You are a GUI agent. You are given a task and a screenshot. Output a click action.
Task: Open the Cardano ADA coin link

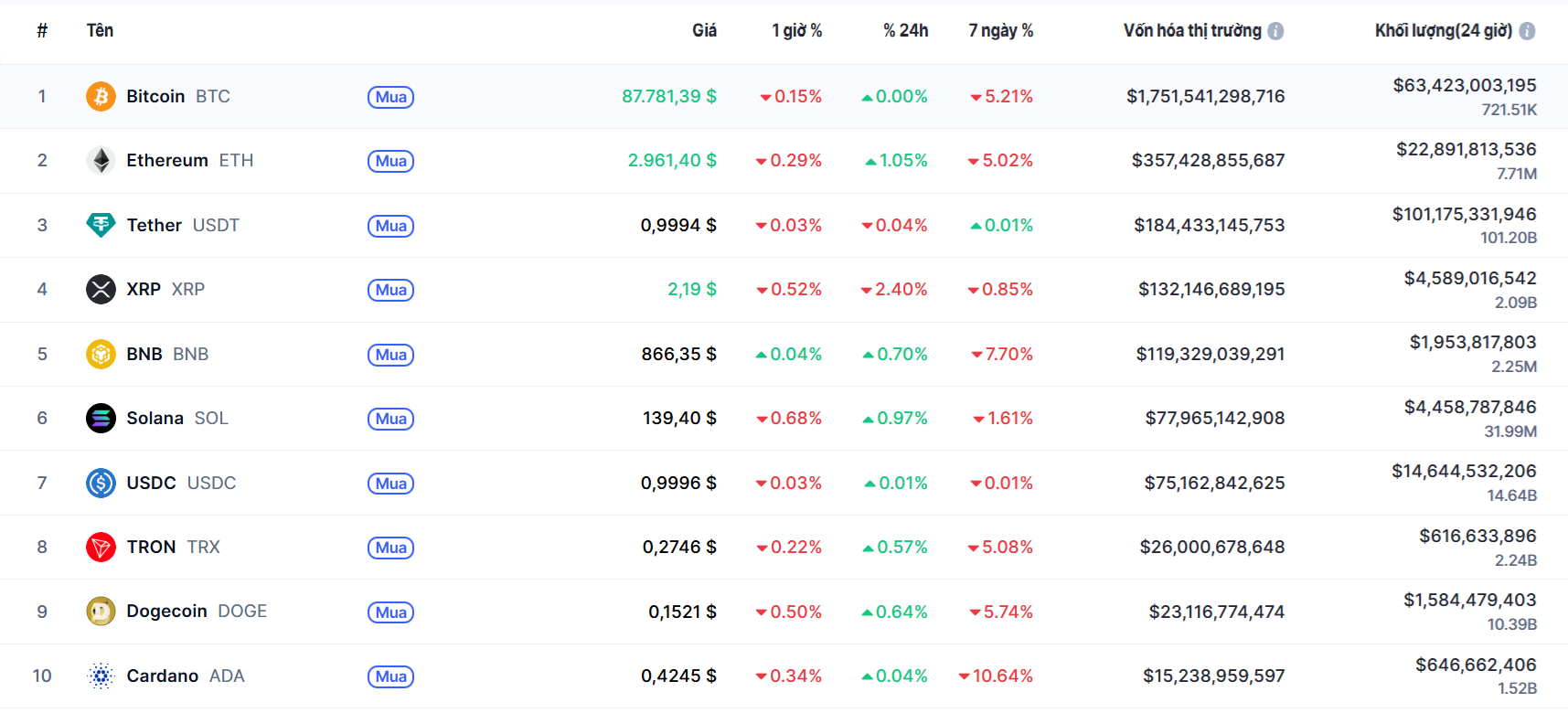point(186,676)
